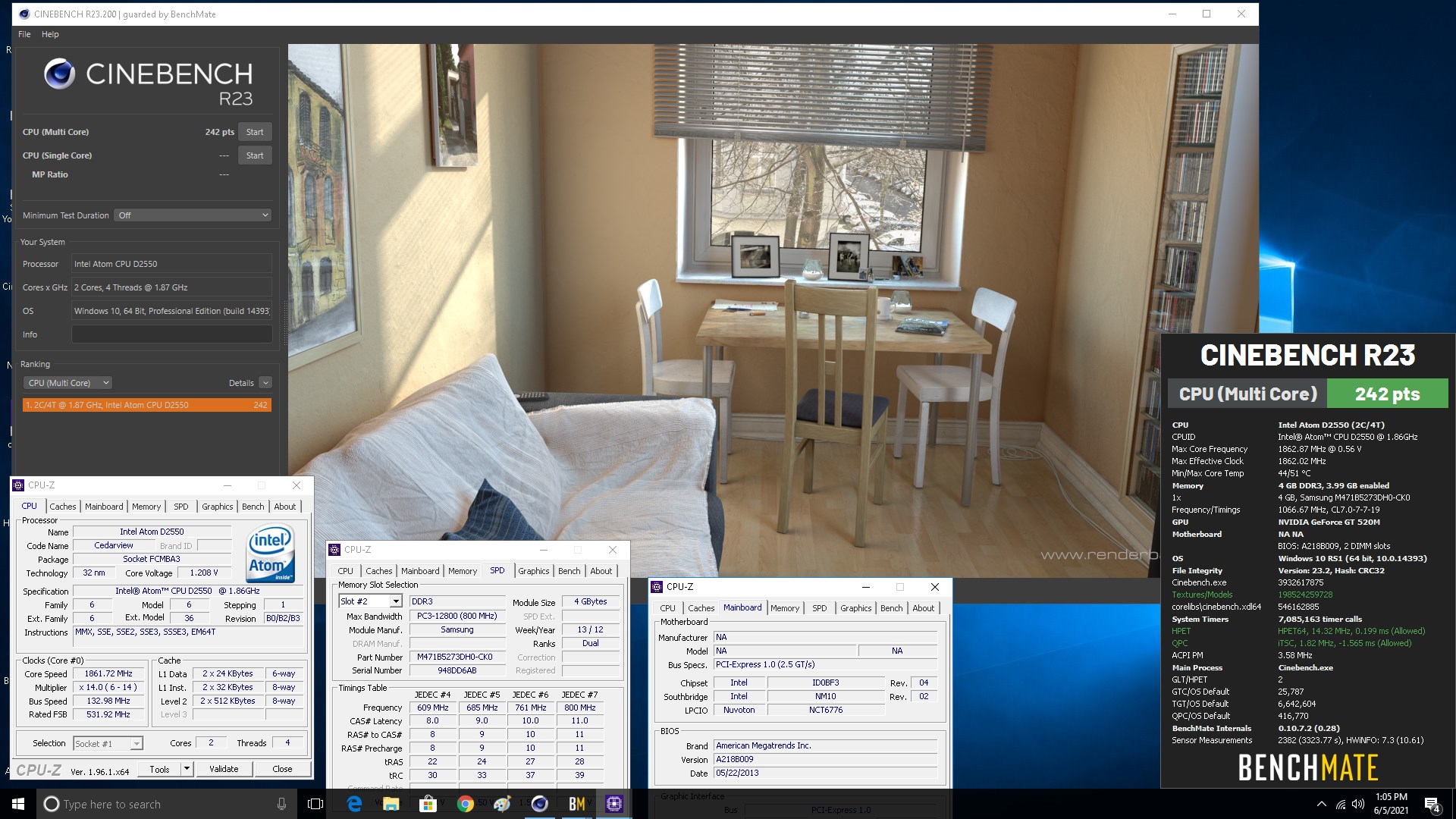Click the Cedarview code name value
This screenshot has height=819, width=1456.
114,545
